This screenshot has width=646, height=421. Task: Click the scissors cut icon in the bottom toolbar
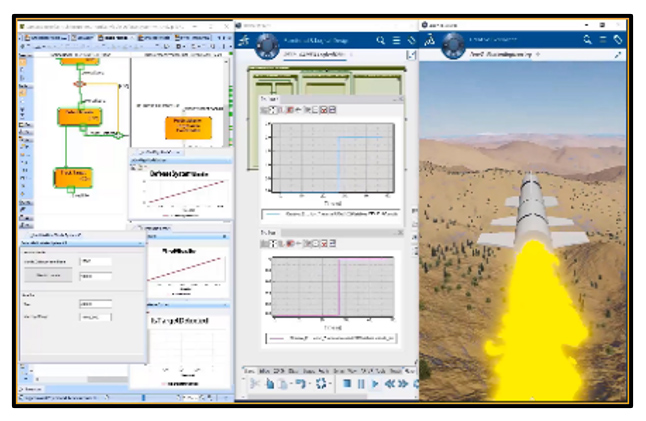[255, 383]
